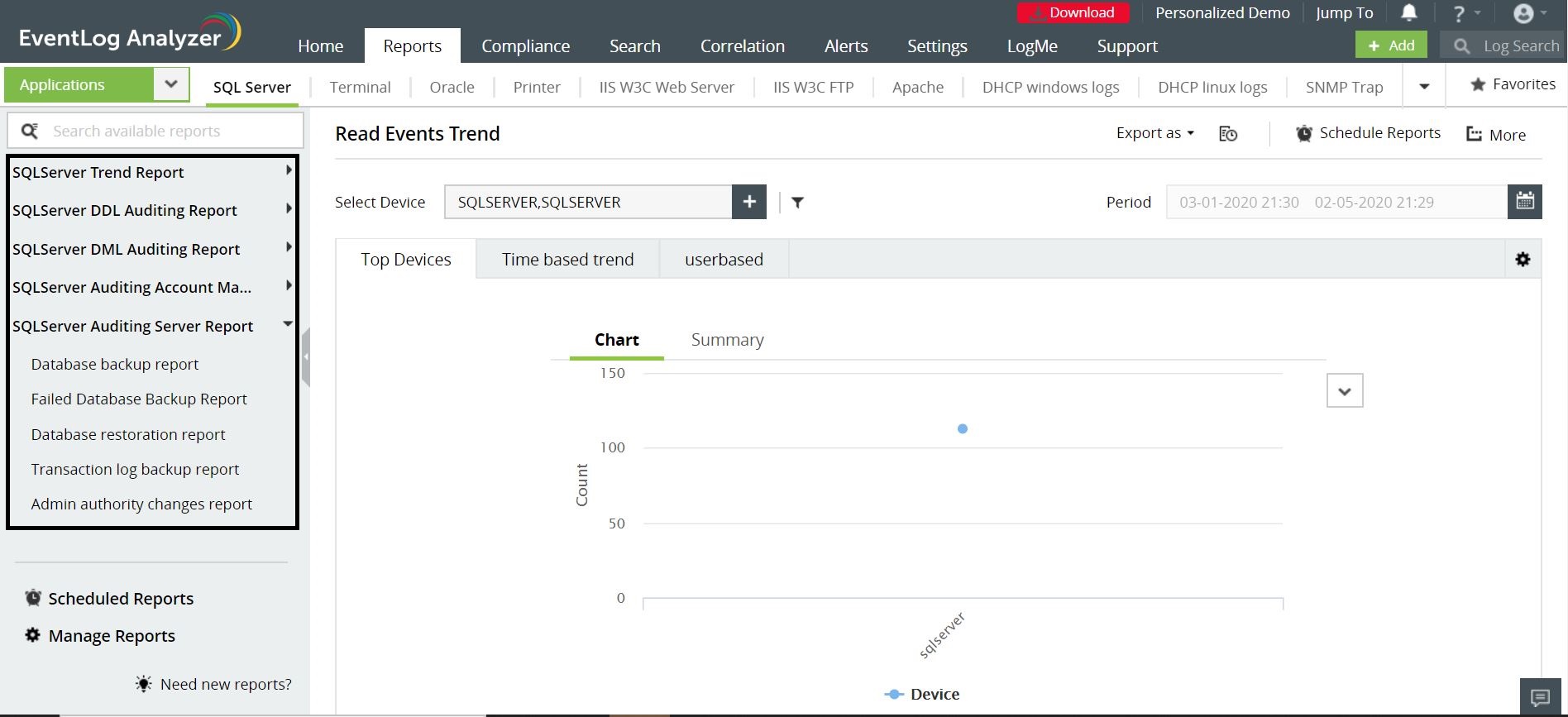Image resolution: width=1568 pixels, height=717 pixels.
Task: Open Failed Database Backup Report
Action: 139,399
